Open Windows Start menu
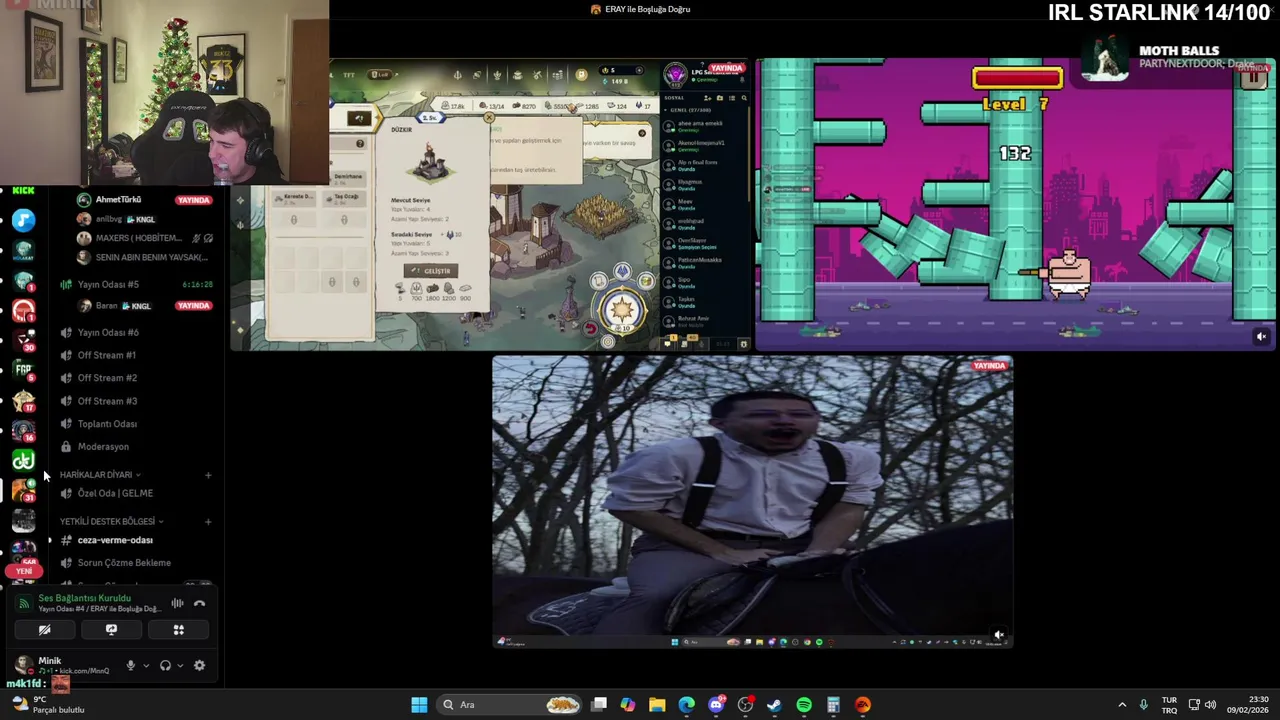The width and height of the screenshot is (1280, 720). coord(419,705)
